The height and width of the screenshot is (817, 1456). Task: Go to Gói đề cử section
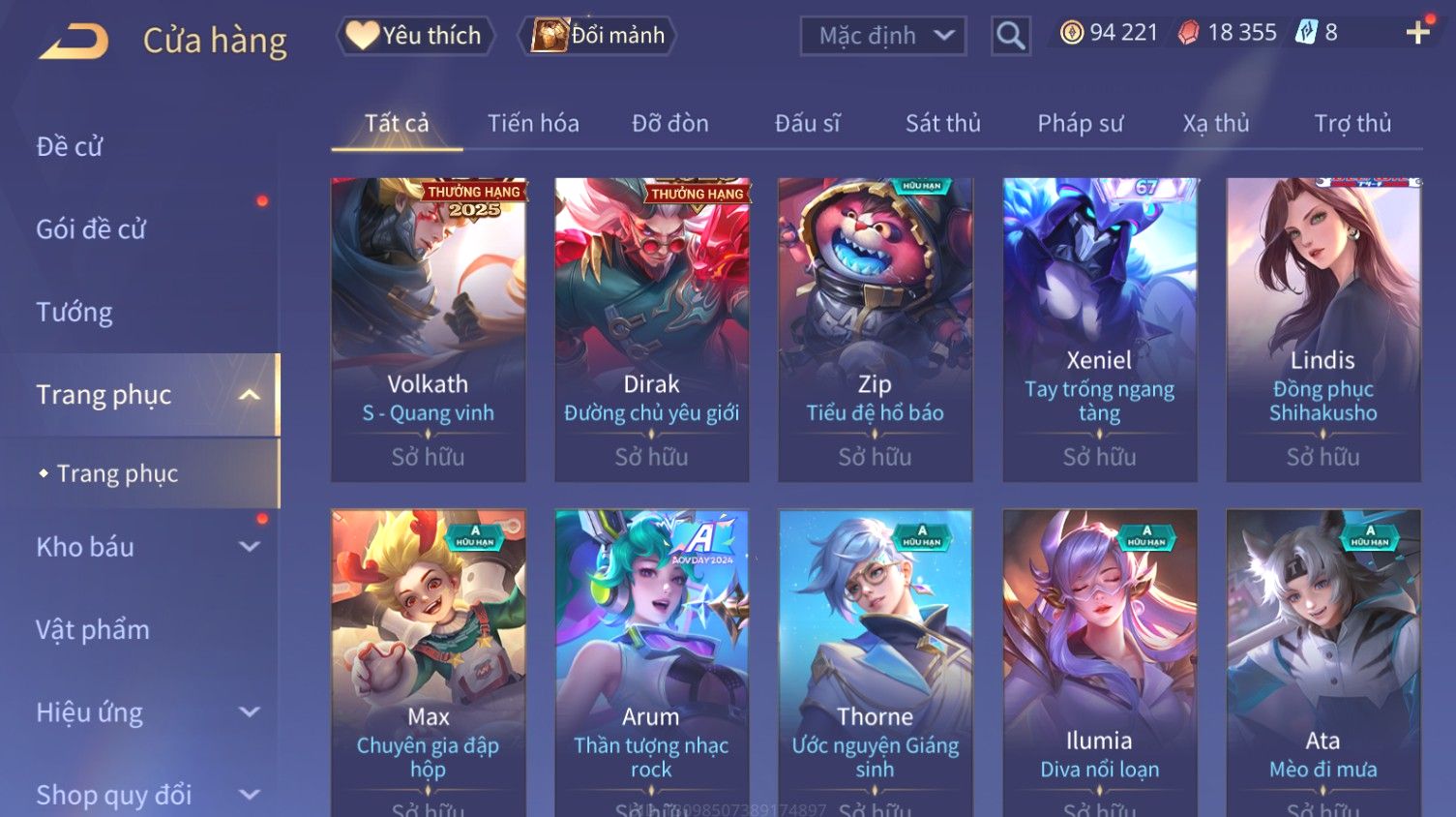click(91, 229)
